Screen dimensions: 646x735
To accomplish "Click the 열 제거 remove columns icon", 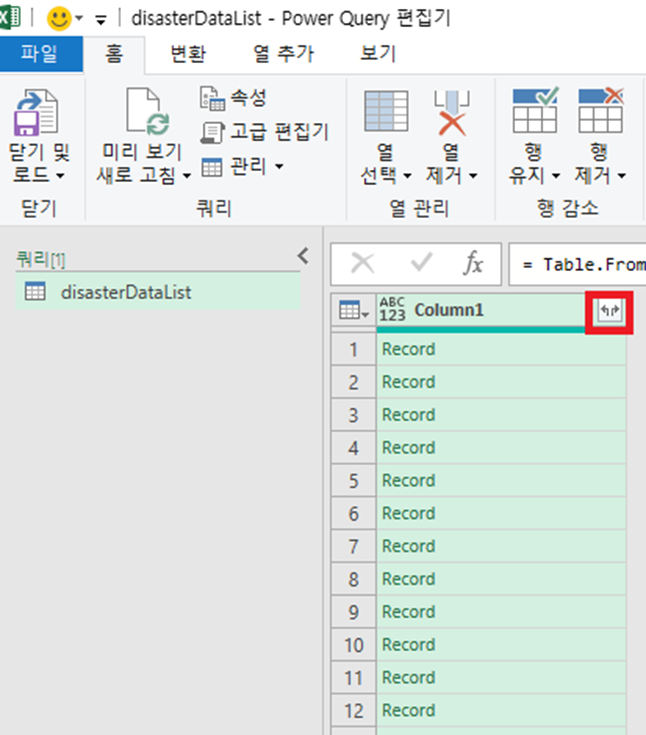I will pos(451,112).
